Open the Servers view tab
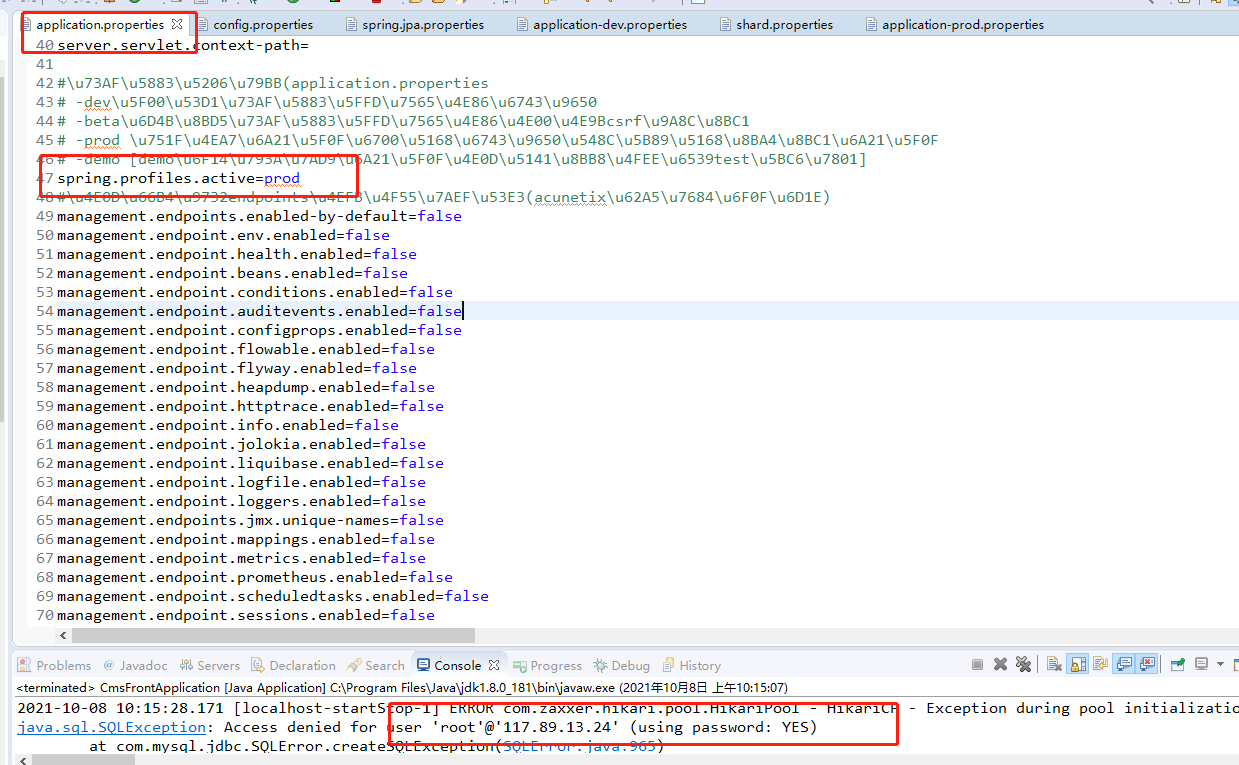 coord(209,665)
